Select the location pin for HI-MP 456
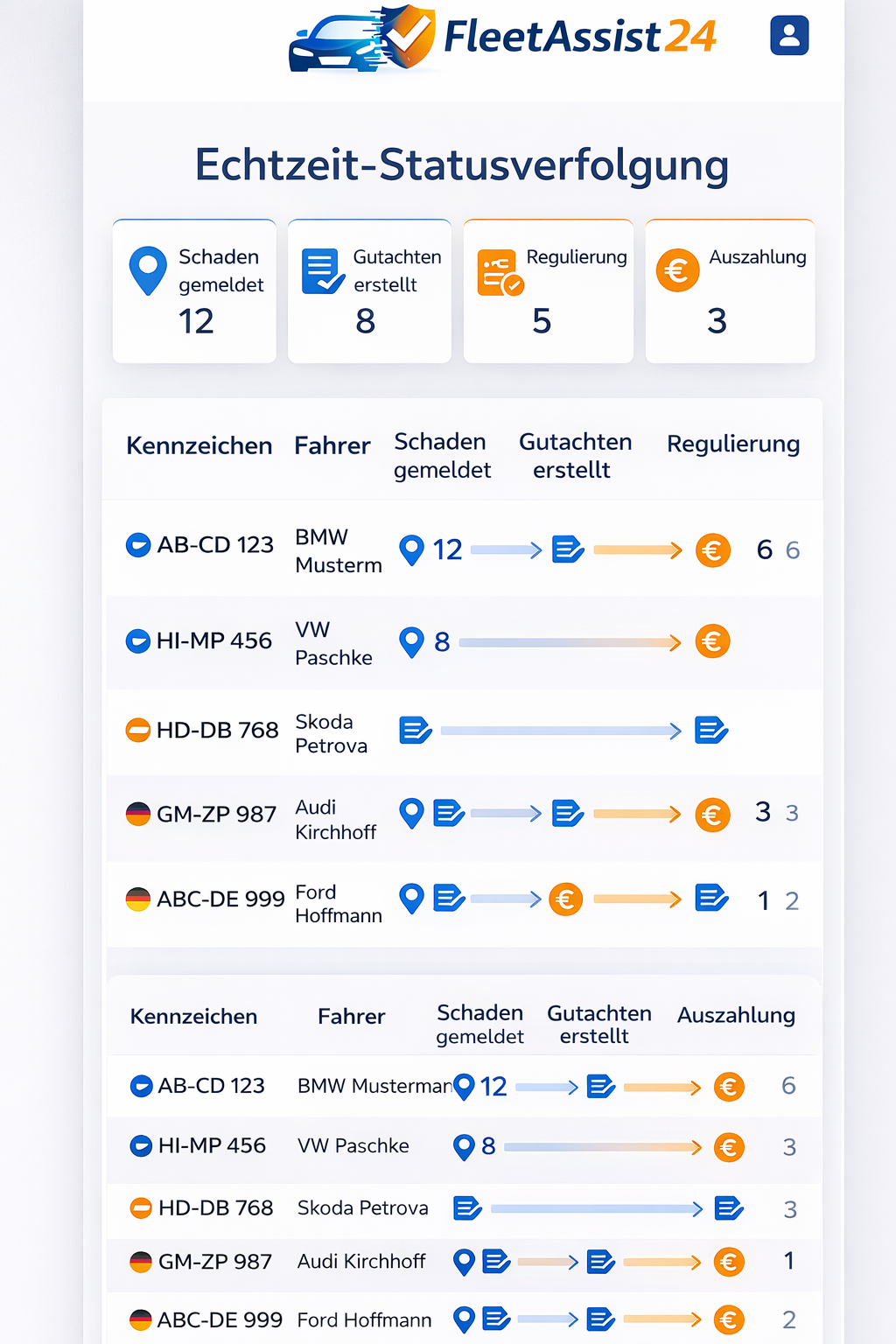The width and height of the screenshot is (896, 1344). point(412,641)
